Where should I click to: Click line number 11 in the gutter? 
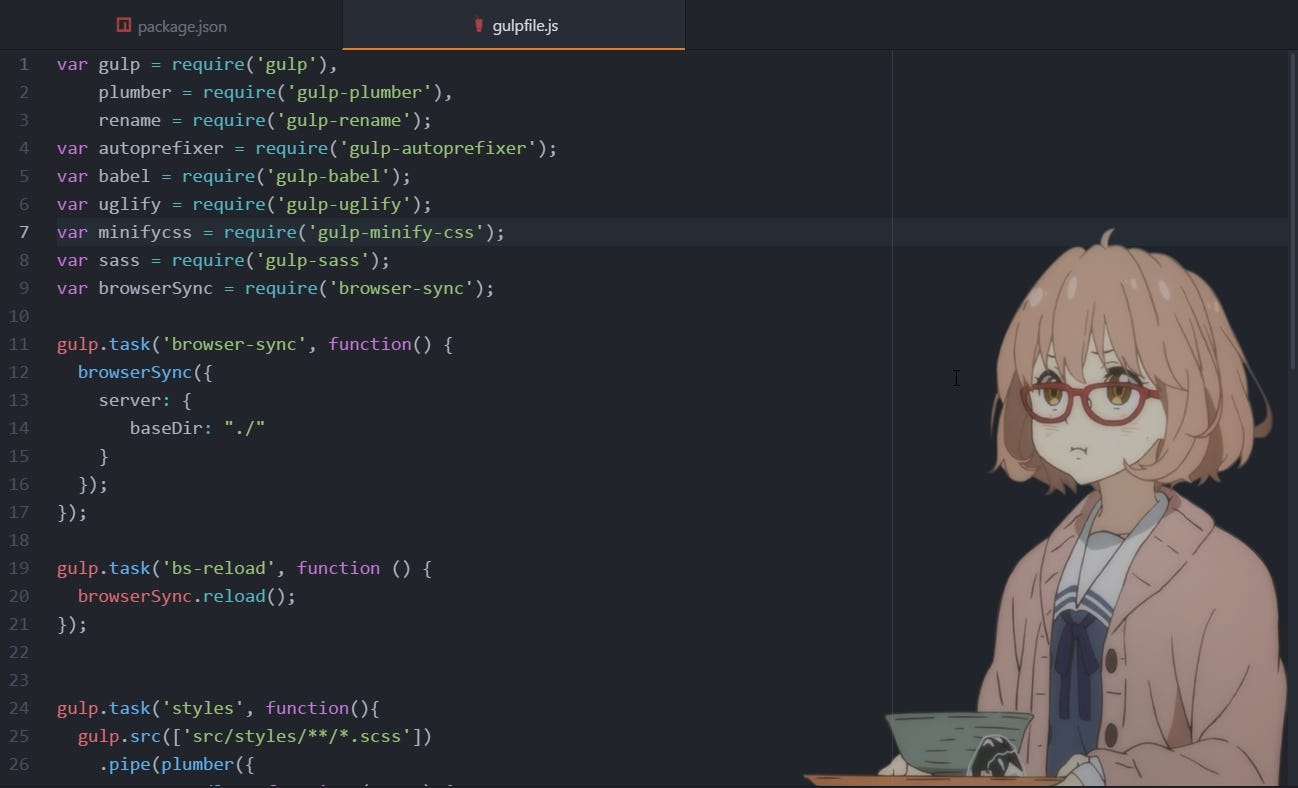point(19,344)
